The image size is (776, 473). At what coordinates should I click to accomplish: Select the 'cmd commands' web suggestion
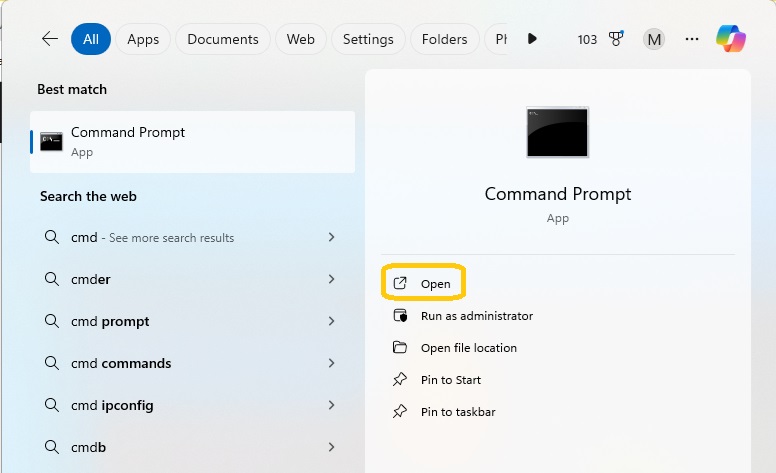click(x=193, y=363)
